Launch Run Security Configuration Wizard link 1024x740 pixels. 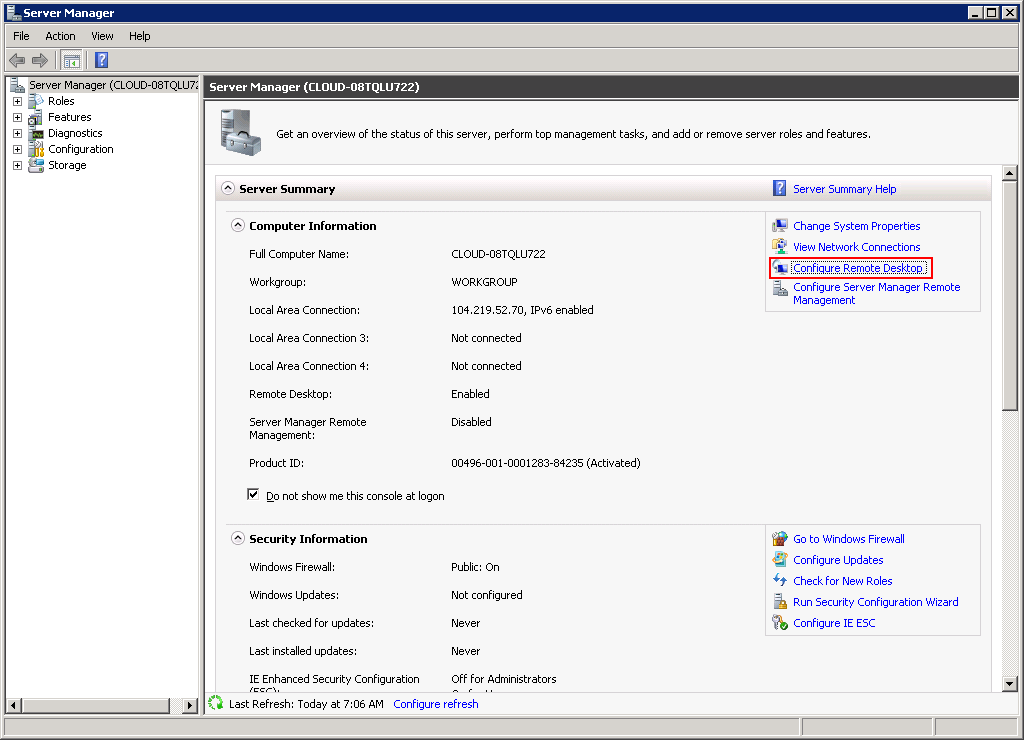[x=875, y=602]
